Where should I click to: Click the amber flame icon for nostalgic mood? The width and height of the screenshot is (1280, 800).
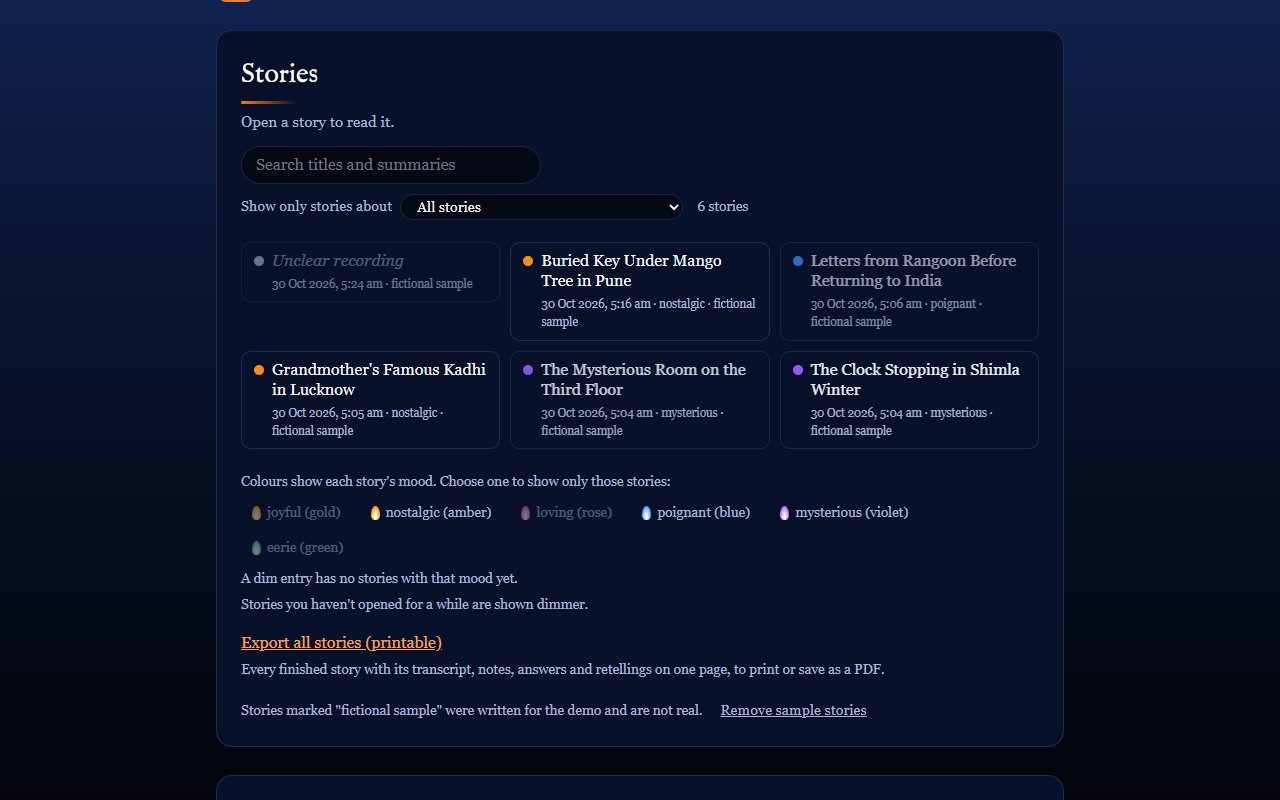click(375, 513)
